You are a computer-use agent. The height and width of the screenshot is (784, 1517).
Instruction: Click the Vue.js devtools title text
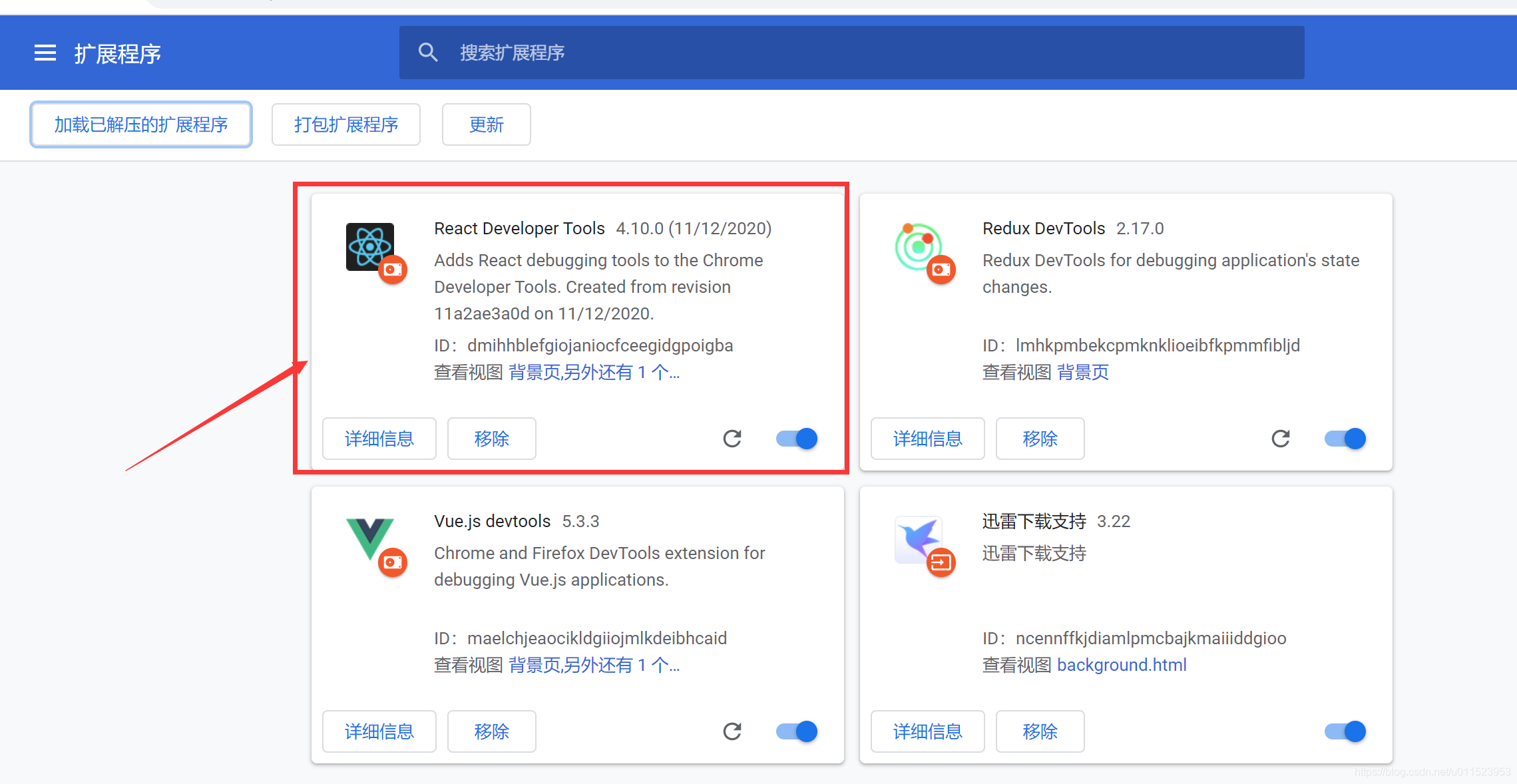point(493,521)
